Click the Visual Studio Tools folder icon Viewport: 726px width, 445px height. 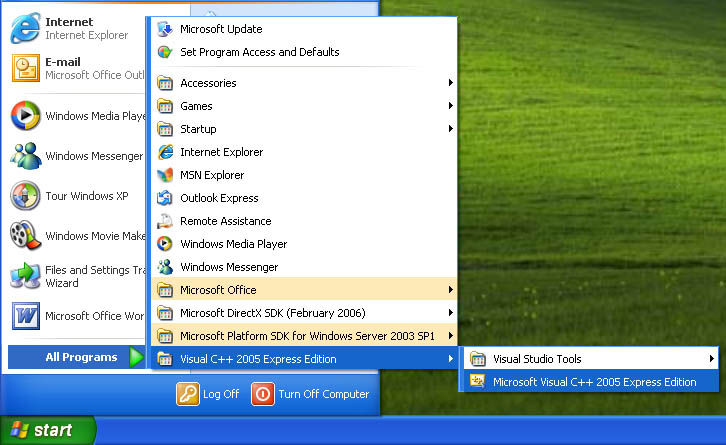478,359
